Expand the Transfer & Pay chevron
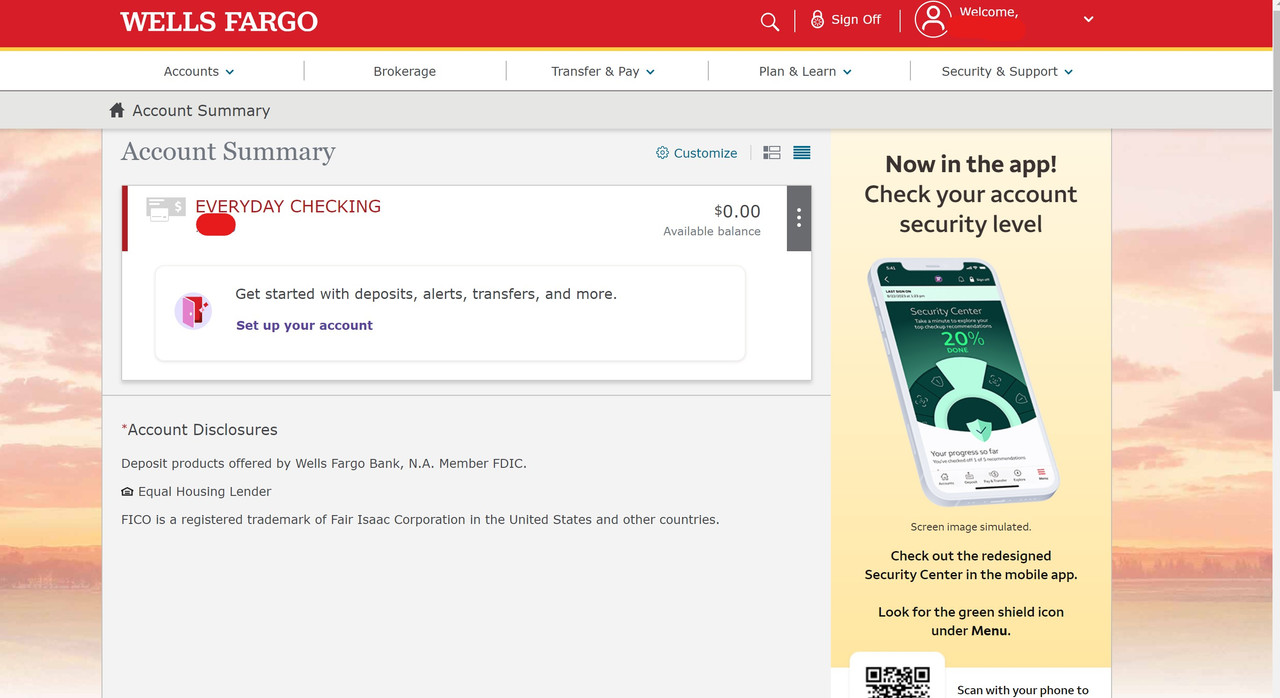Screen dimensions: 1280x698 [650, 72]
